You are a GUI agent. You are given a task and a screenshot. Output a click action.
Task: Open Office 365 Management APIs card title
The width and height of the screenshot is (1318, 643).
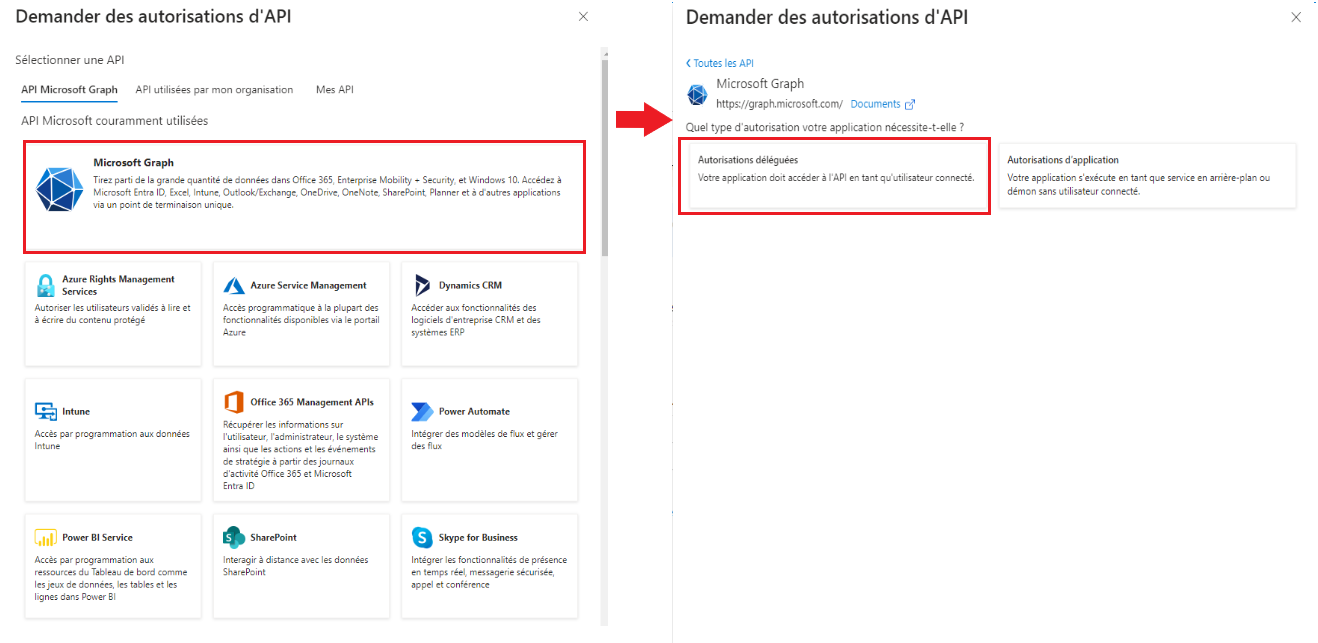(x=312, y=402)
